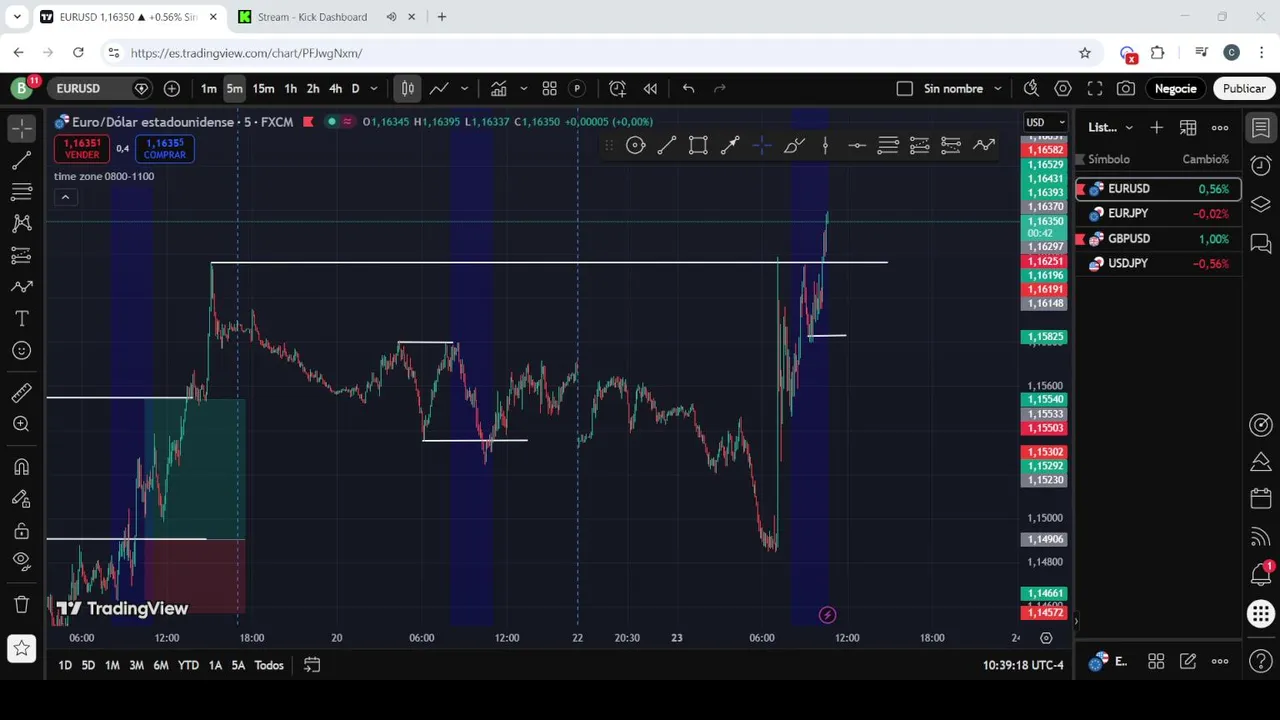Open the notifications bell in right sidebar

[1261, 574]
